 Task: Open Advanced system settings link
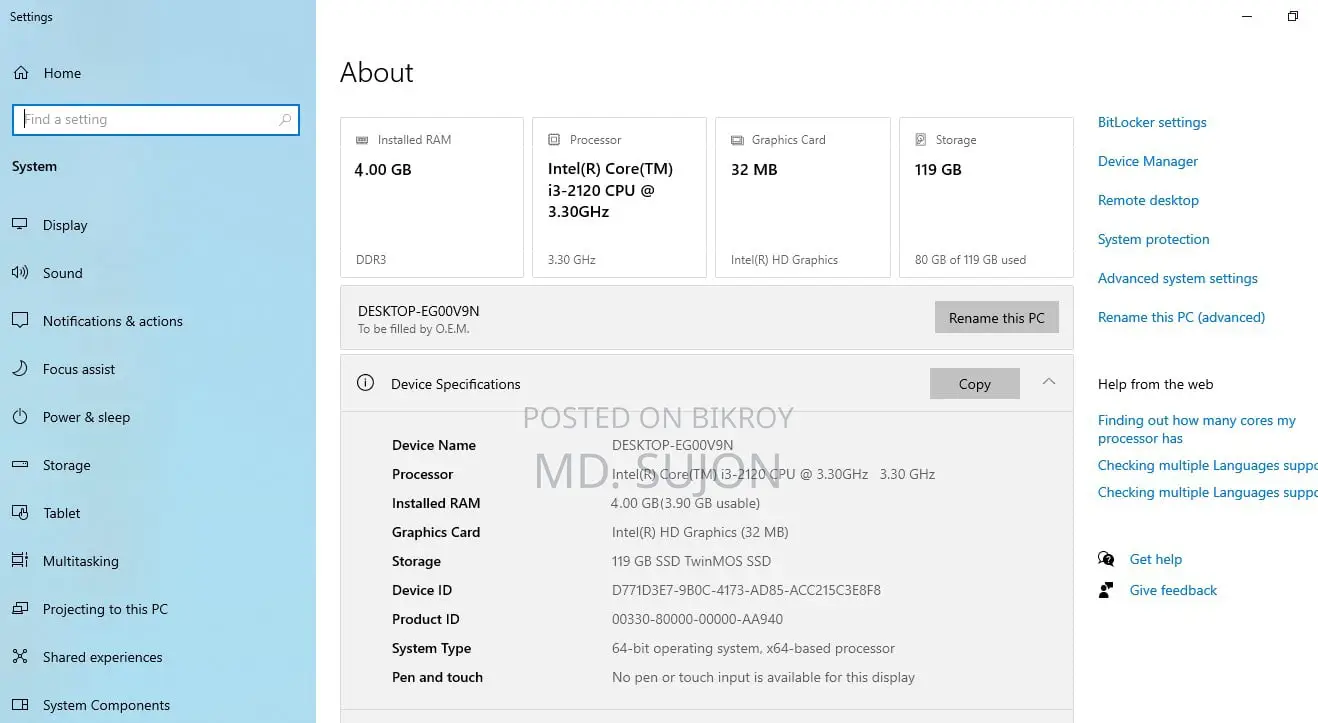point(1178,278)
